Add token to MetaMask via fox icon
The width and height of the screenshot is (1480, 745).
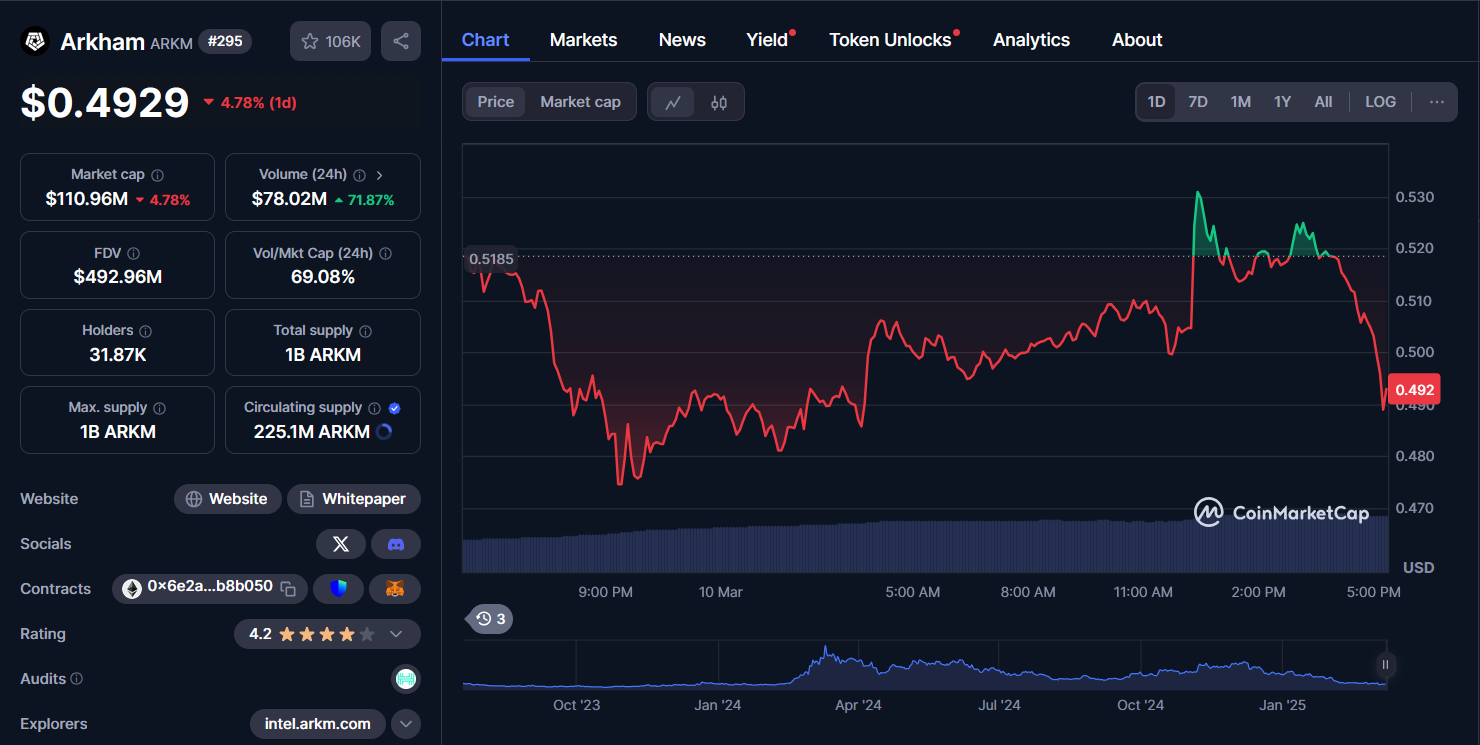click(395, 589)
